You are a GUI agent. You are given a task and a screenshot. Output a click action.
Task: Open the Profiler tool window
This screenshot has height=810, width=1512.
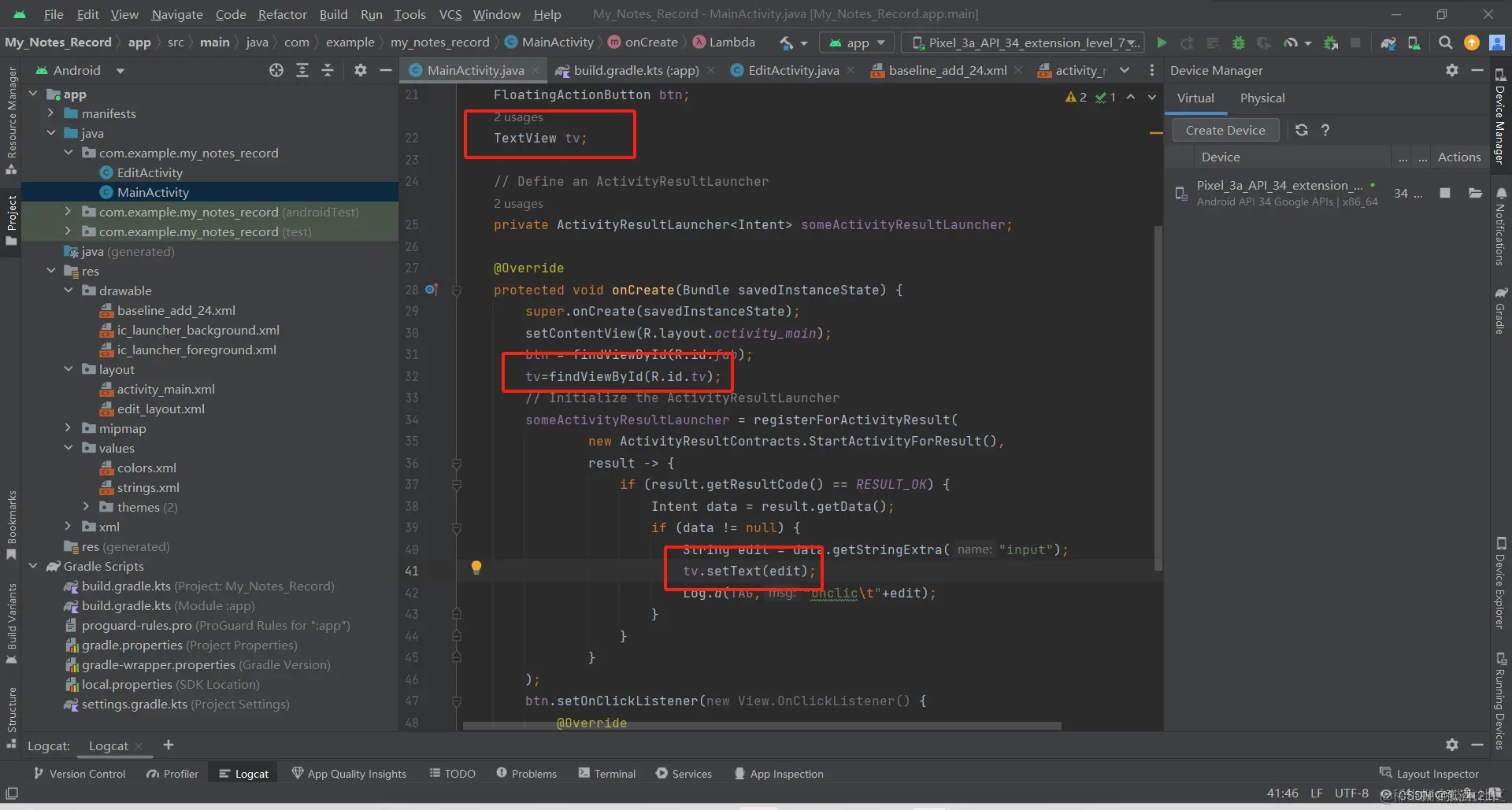pos(172,774)
